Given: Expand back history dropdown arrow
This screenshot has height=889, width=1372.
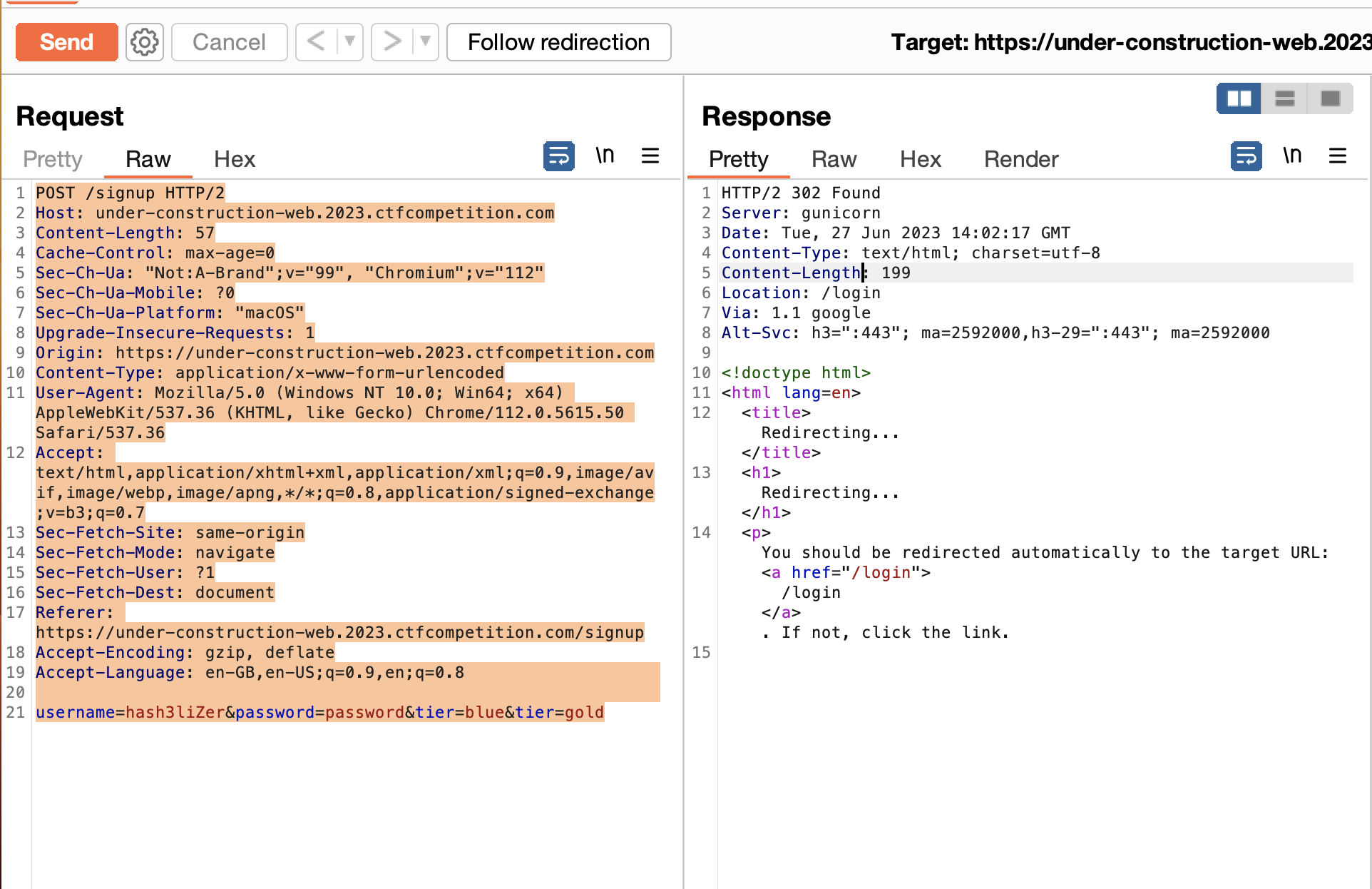Looking at the screenshot, I should pyautogui.click(x=349, y=42).
